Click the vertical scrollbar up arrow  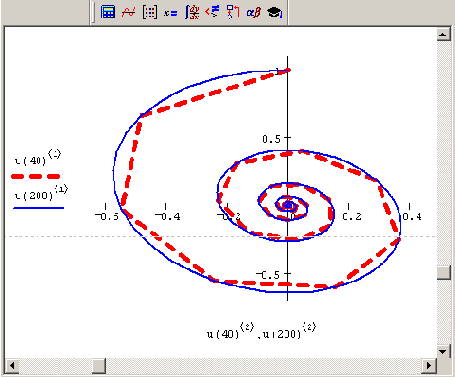(x=443, y=34)
